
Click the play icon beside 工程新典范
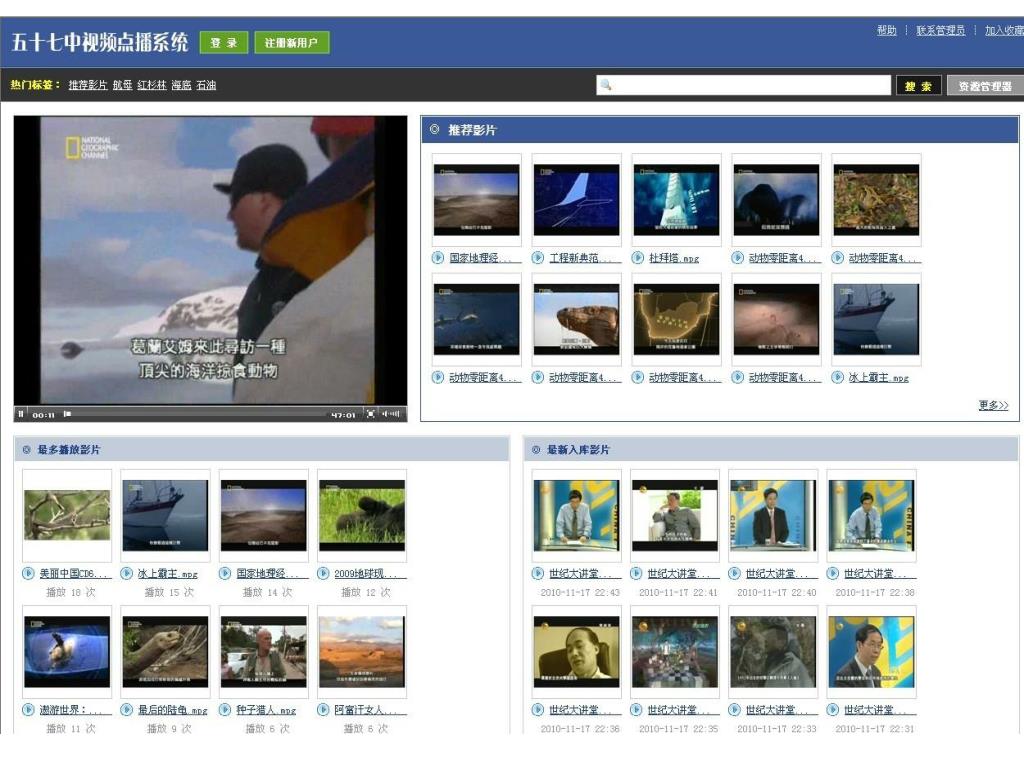point(537,258)
